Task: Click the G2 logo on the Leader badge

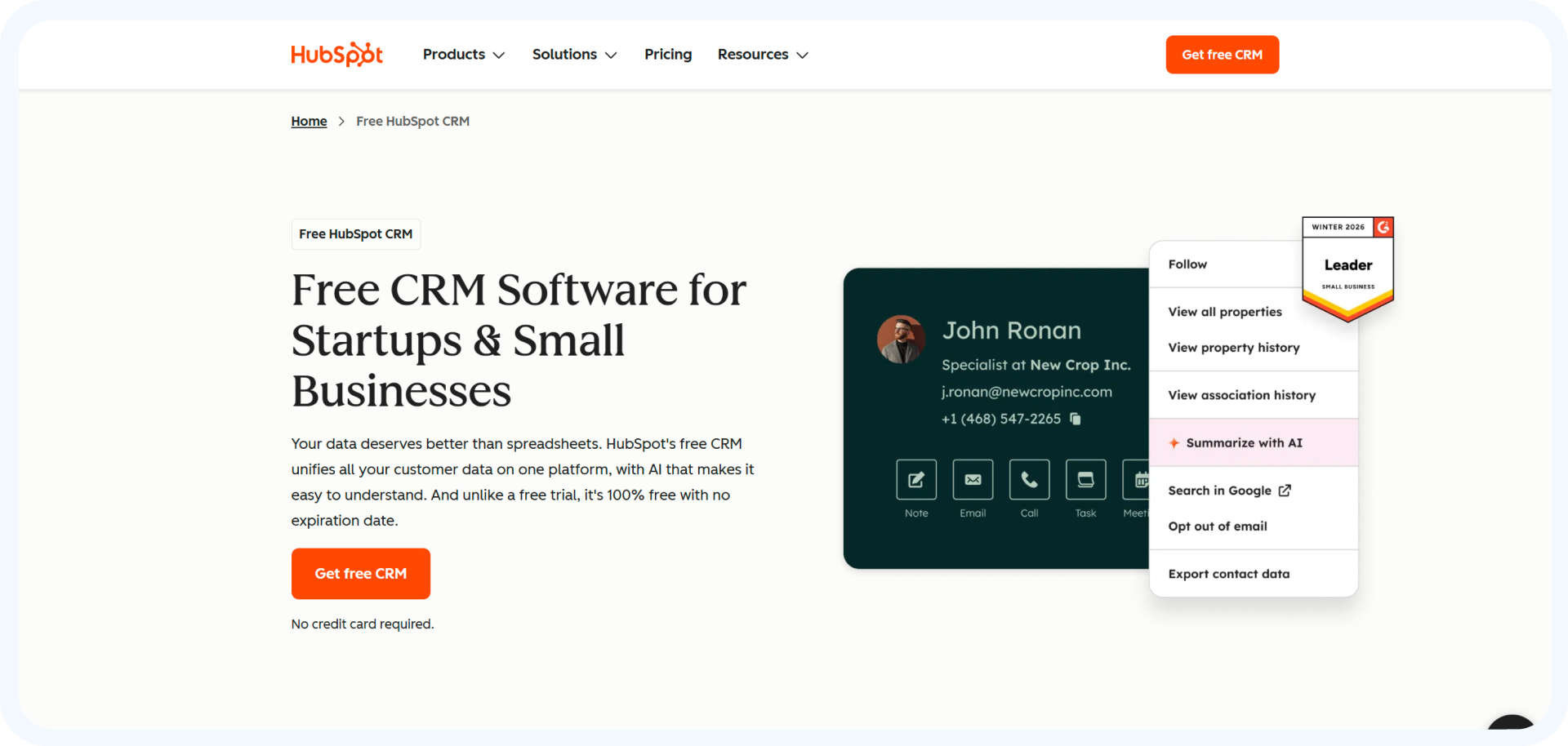Action: pyautogui.click(x=1382, y=227)
